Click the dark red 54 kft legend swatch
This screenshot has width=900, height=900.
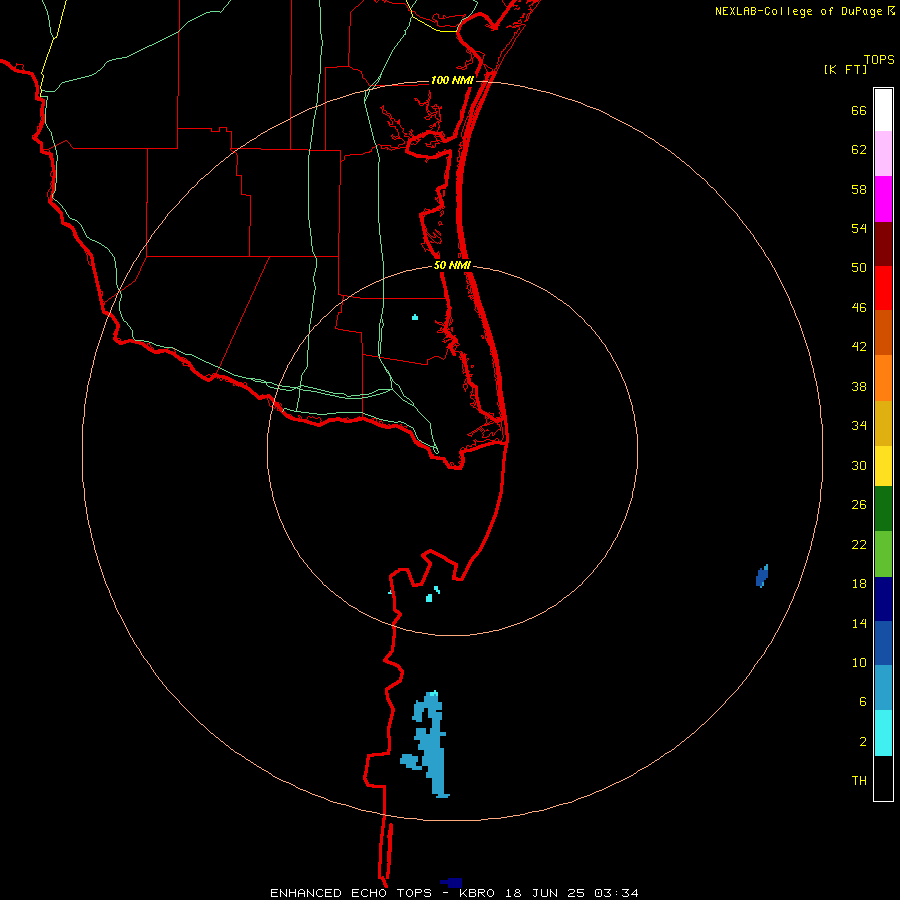tap(883, 244)
